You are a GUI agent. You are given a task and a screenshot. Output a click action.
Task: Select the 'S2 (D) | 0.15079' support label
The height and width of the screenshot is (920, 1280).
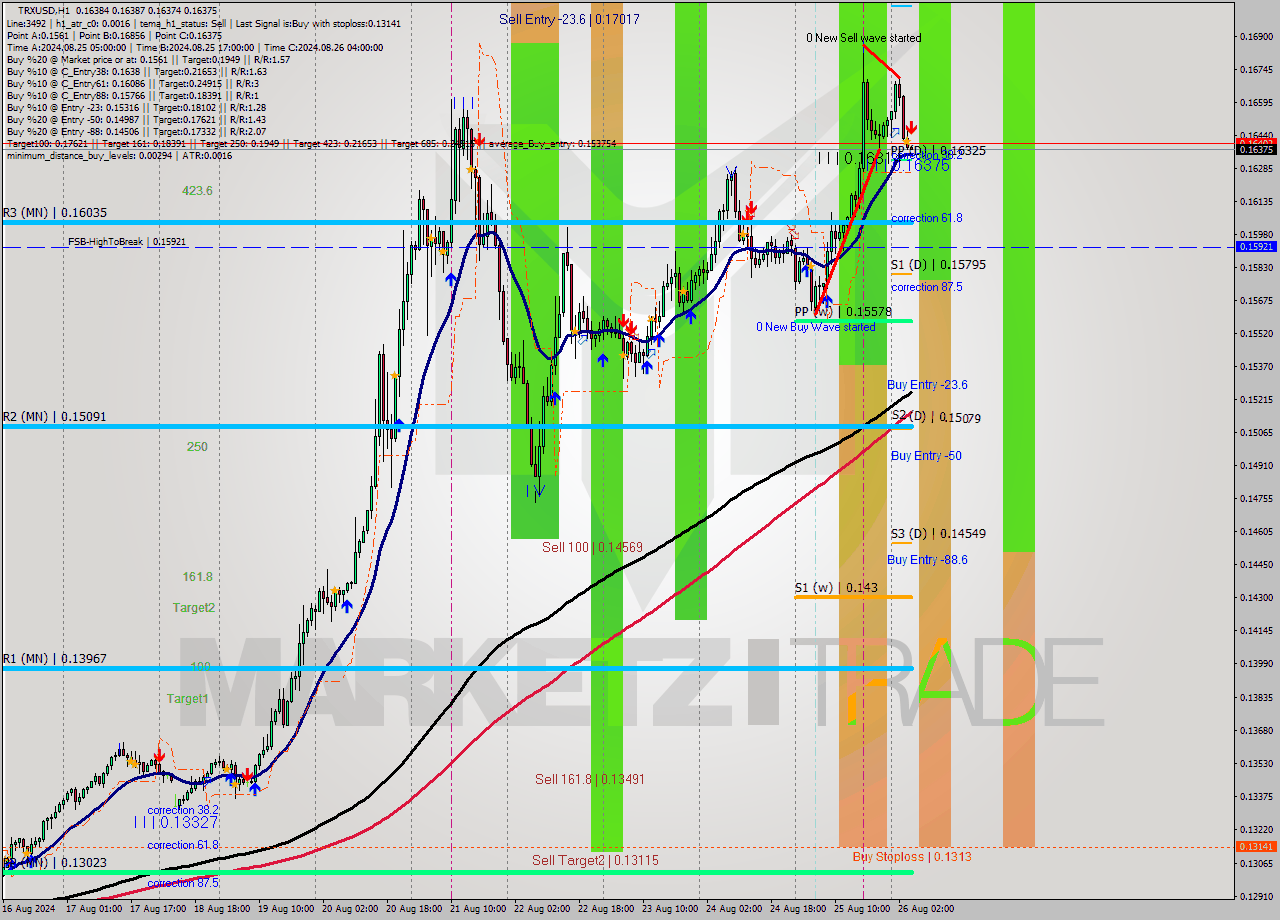[937, 417]
